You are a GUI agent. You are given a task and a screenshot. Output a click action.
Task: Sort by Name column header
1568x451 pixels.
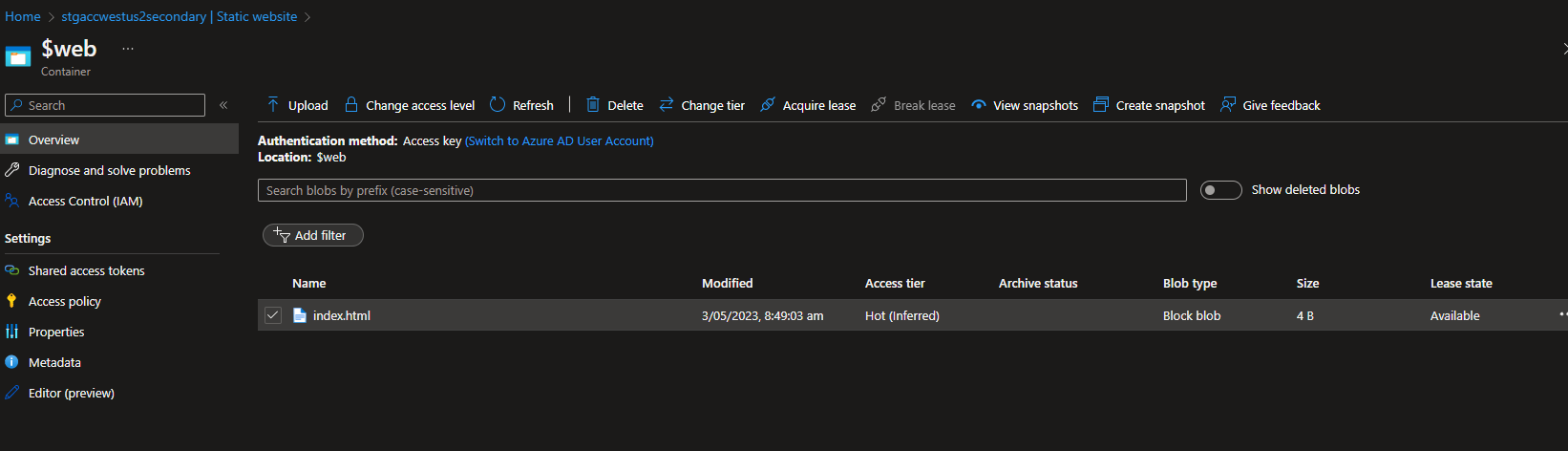[309, 283]
